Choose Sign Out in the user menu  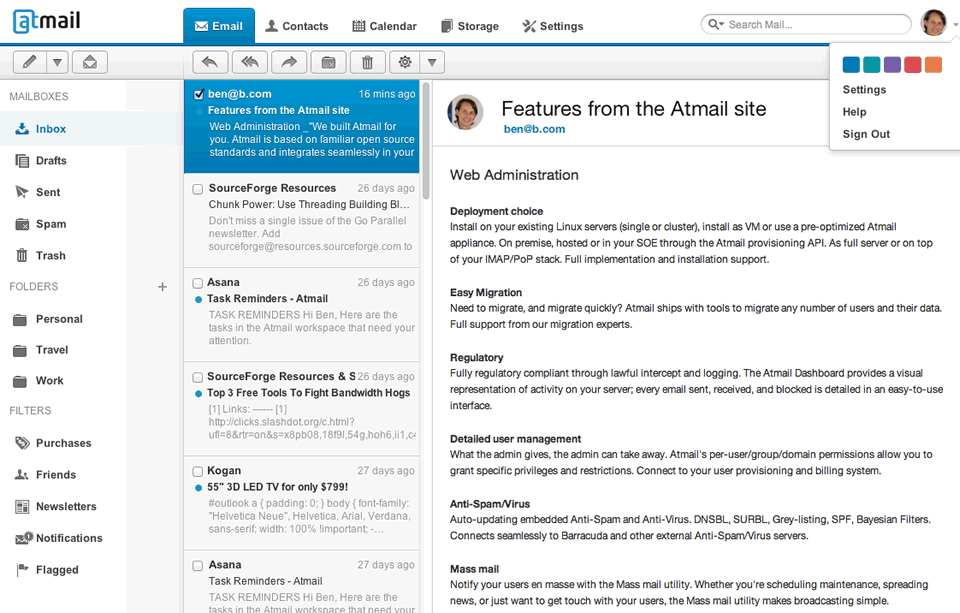point(866,134)
